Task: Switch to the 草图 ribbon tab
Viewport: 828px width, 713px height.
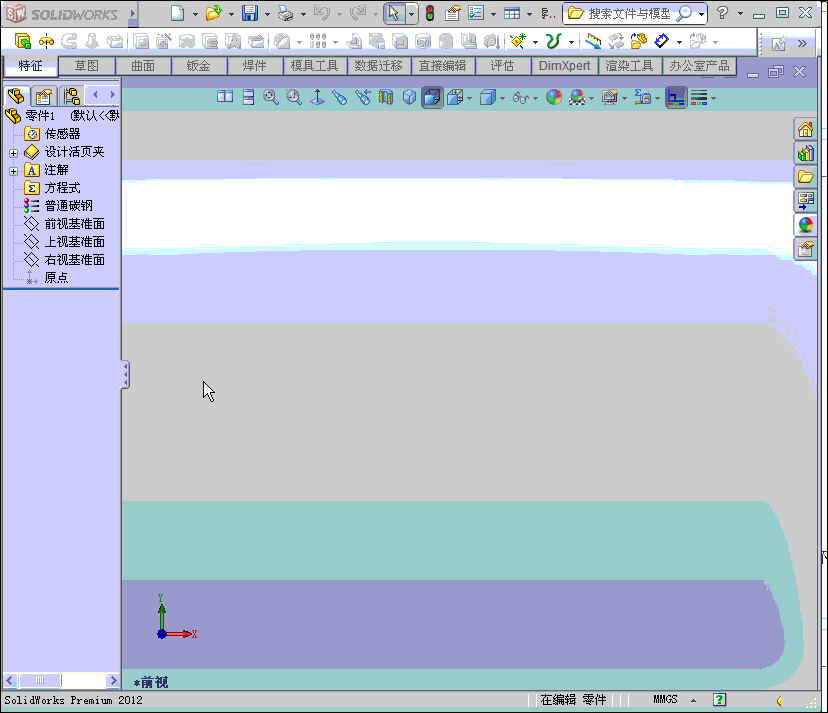Action: pyautogui.click(x=87, y=66)
